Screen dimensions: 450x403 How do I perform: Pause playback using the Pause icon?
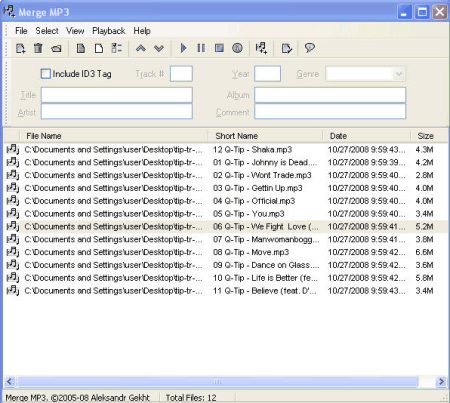tap(201, 49)
